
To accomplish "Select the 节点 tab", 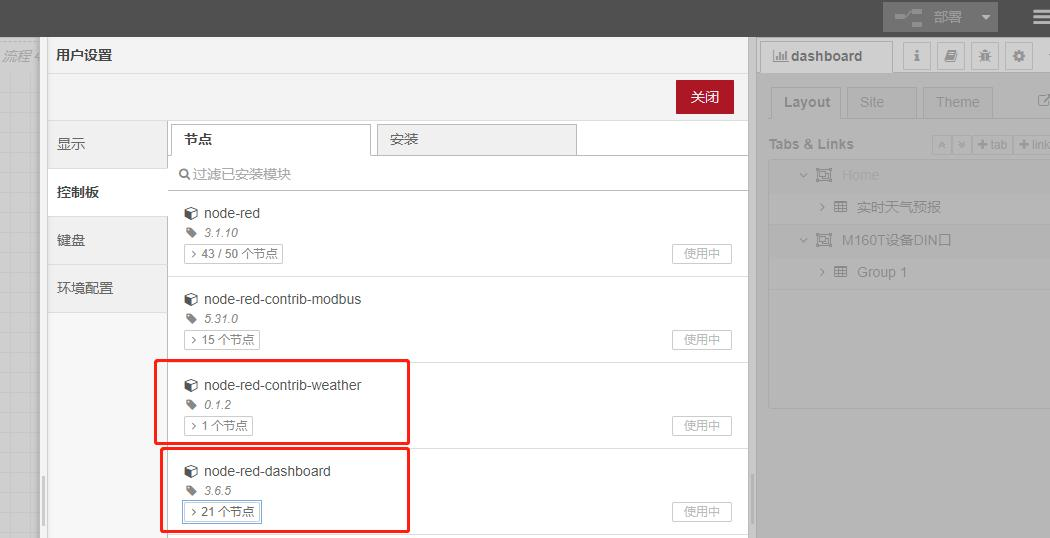I will [271, 139].
